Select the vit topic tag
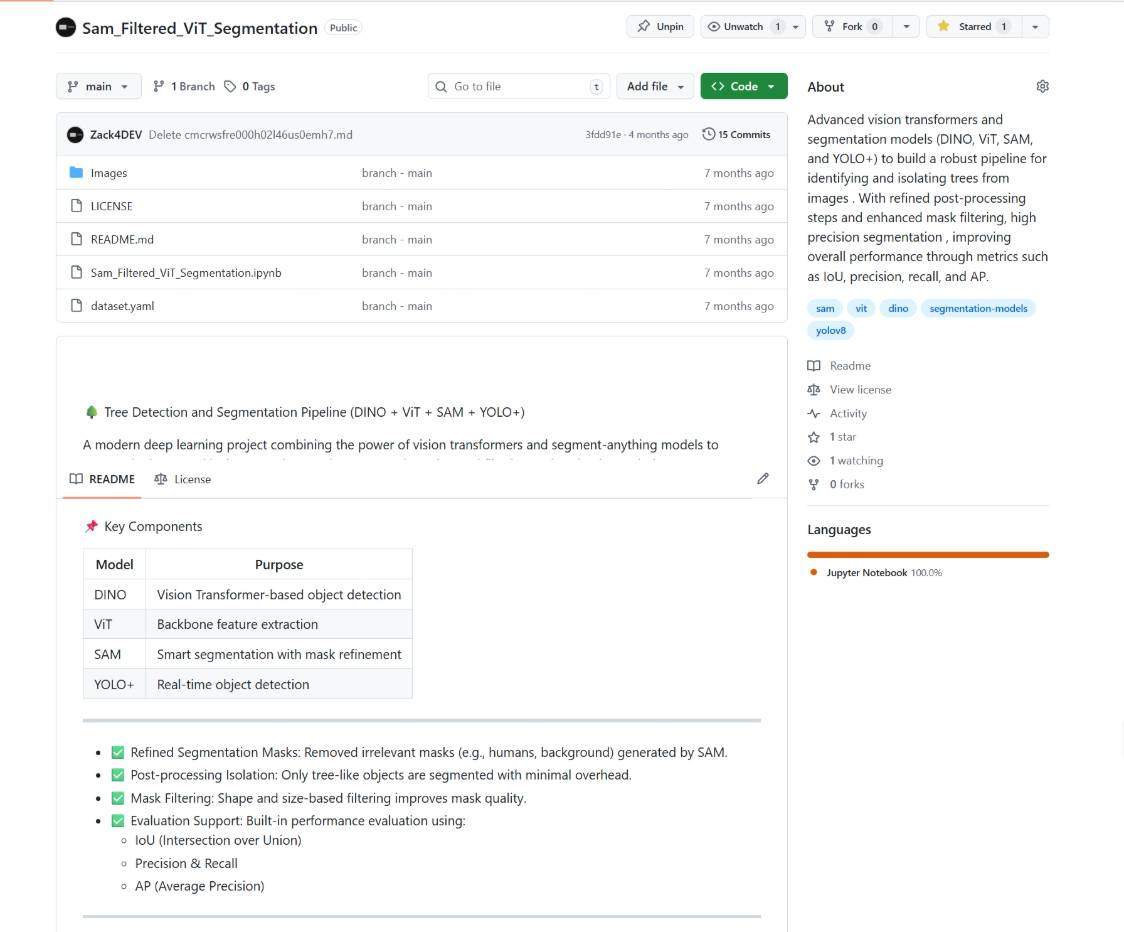 (861, 308)
